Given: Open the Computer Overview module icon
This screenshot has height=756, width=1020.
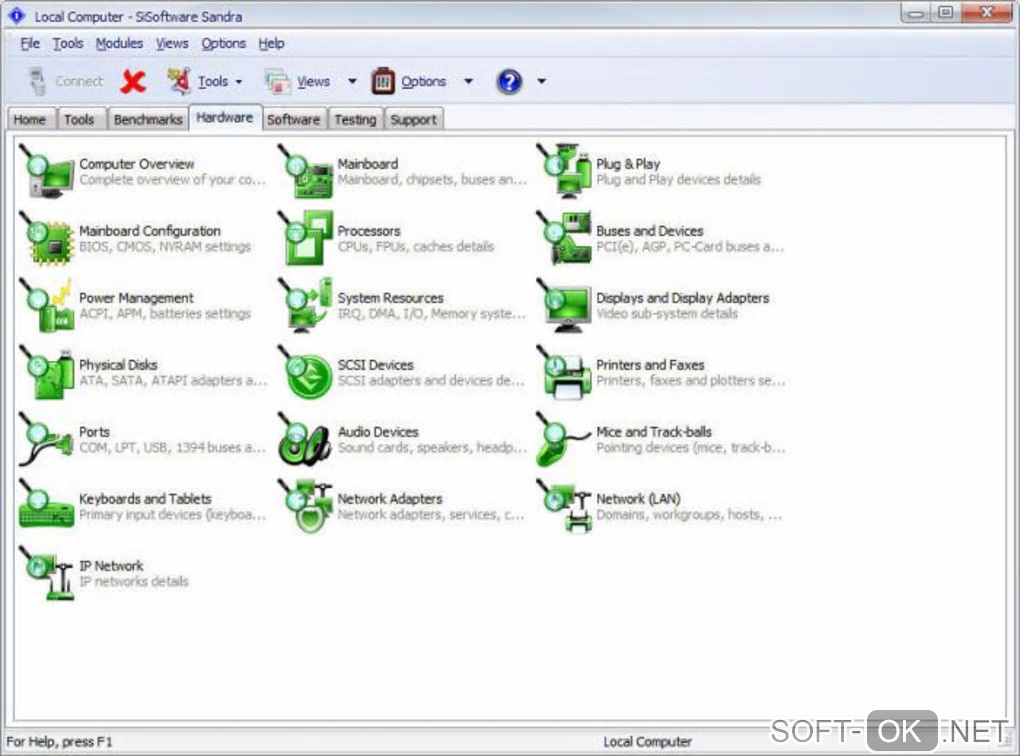Looking at the screenshot, I should (47, 171).
